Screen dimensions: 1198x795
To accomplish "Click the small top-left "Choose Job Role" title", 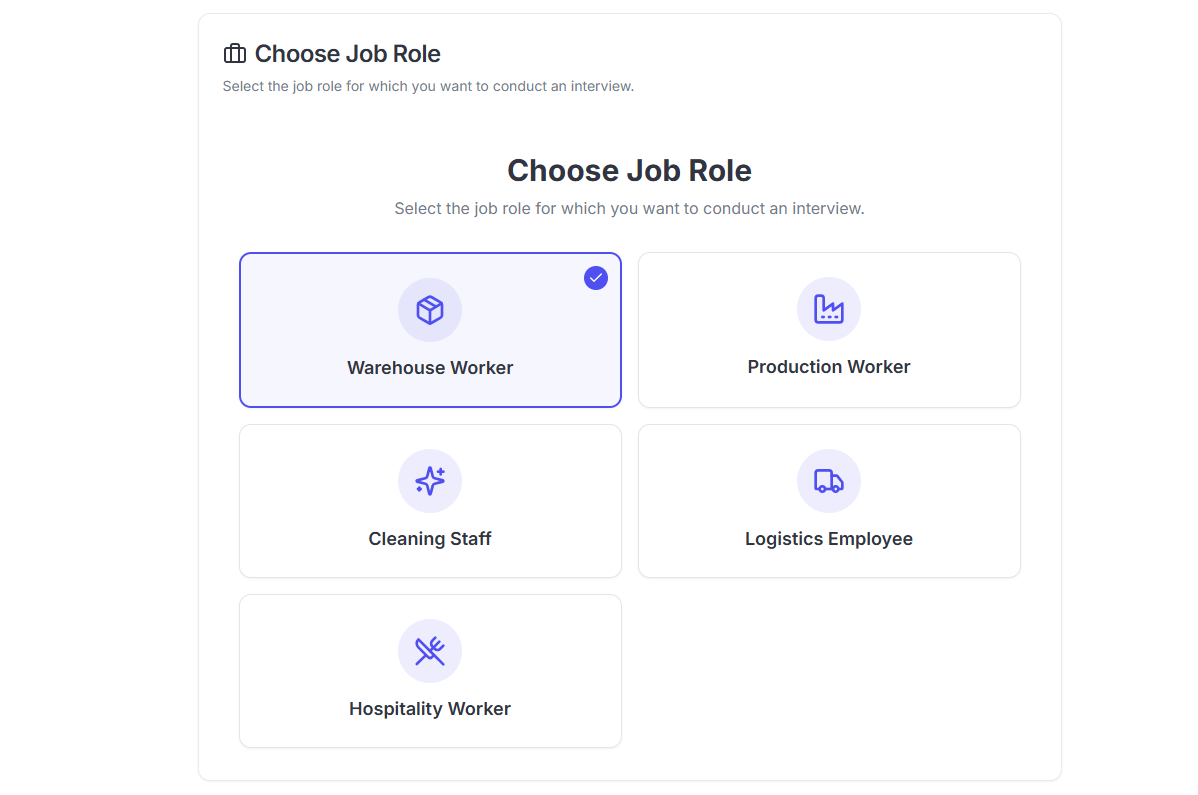I will tap(347, 54).
